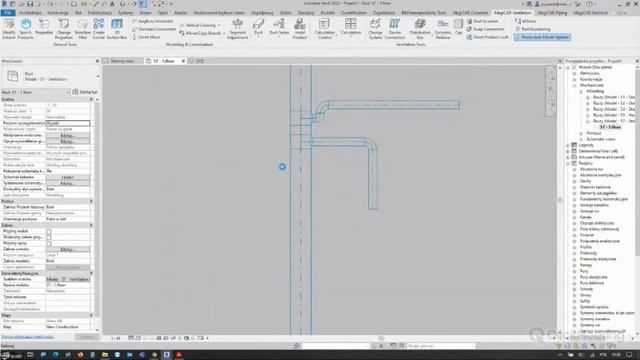Click the Change System tool

tap(375, 29)
